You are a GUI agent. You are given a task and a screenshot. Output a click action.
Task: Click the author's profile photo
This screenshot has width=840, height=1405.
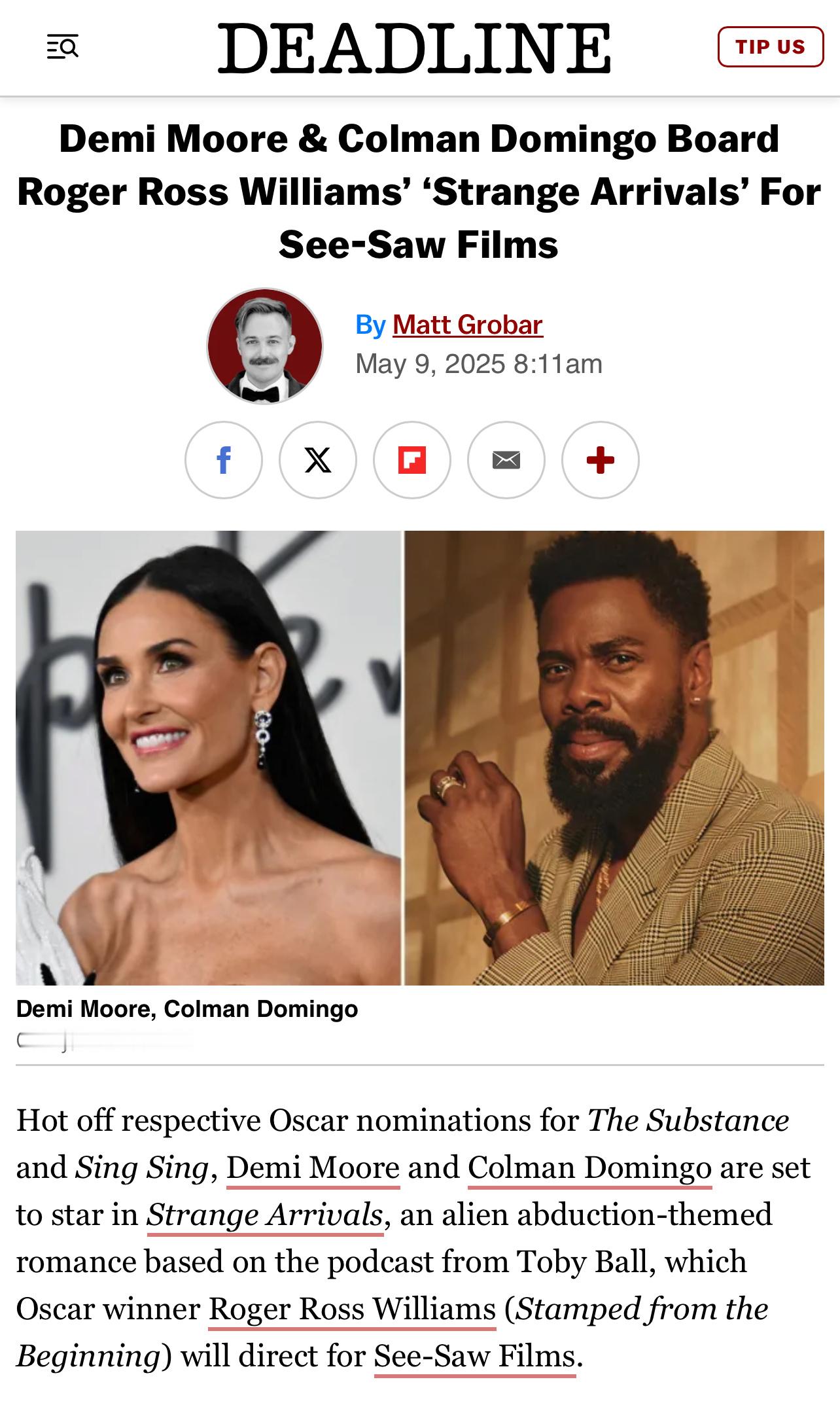(265, 346)
